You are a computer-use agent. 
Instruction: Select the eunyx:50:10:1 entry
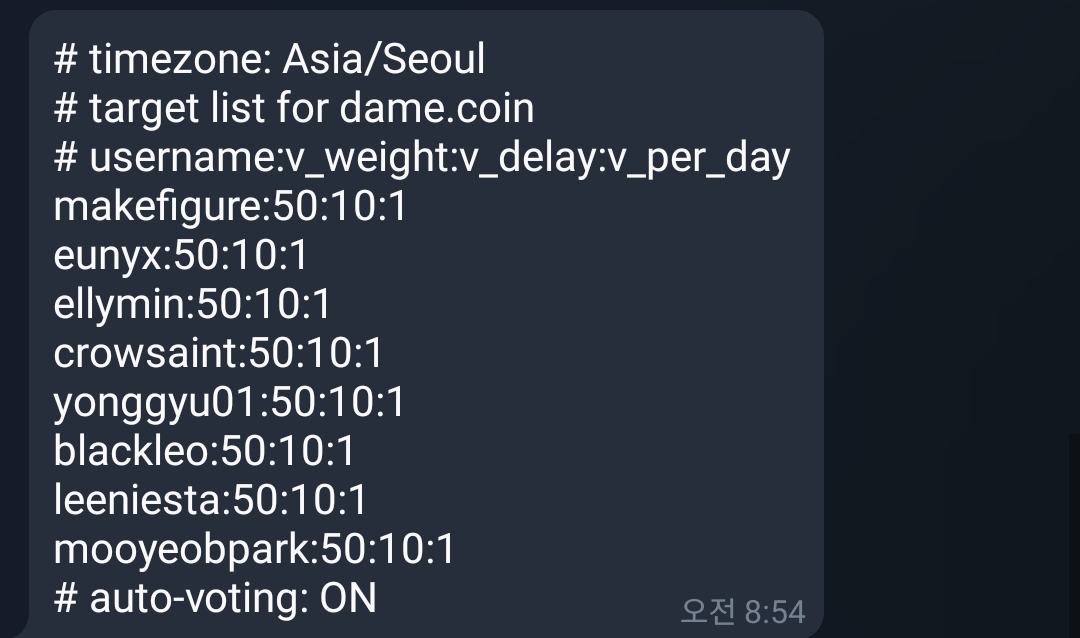[181, 256]
